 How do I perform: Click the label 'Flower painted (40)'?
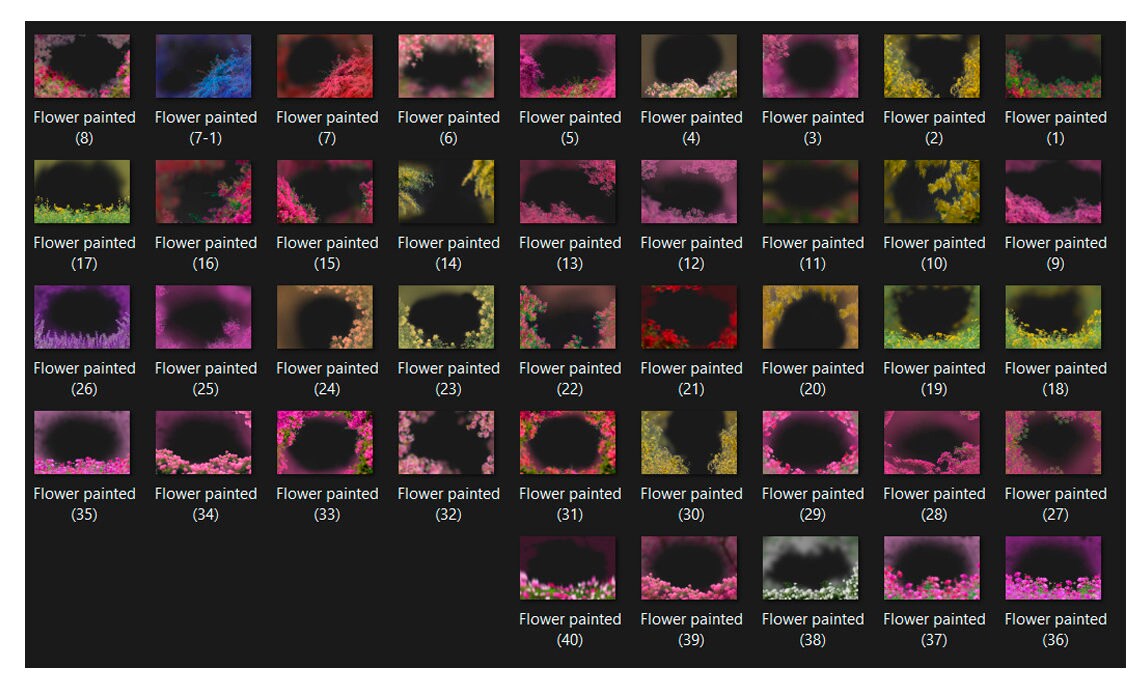(x=570, y=629)
